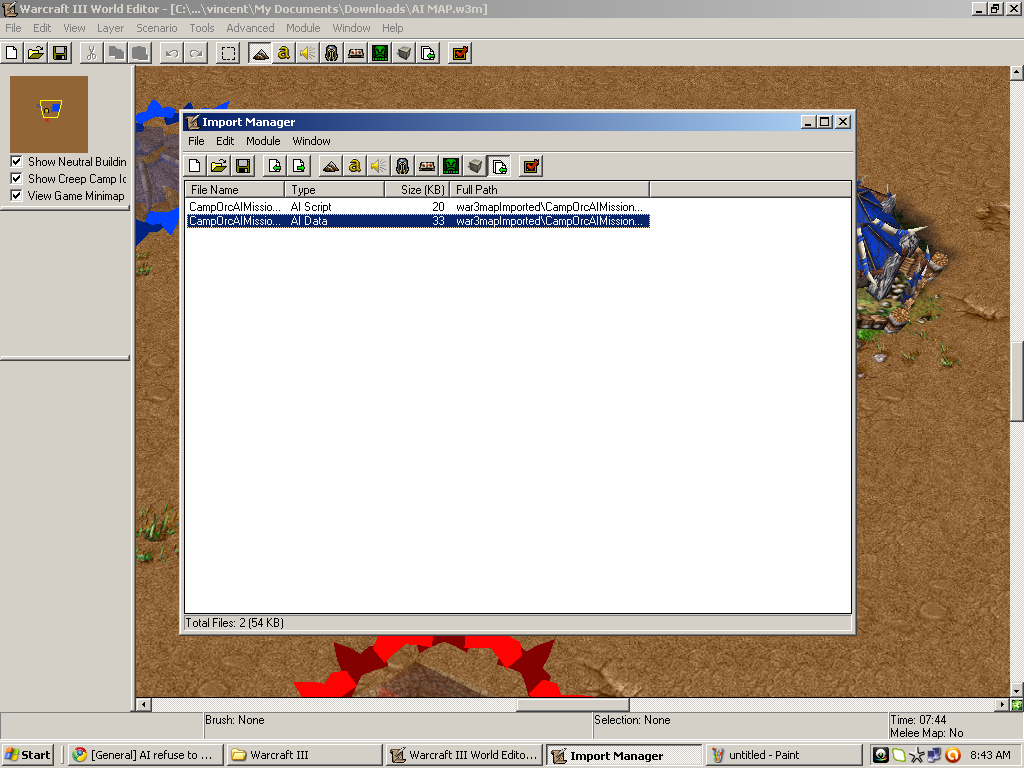The image size is (1024, 768).
Task: Open AI Editor from main World Editor toolbar
Action: 380,53
